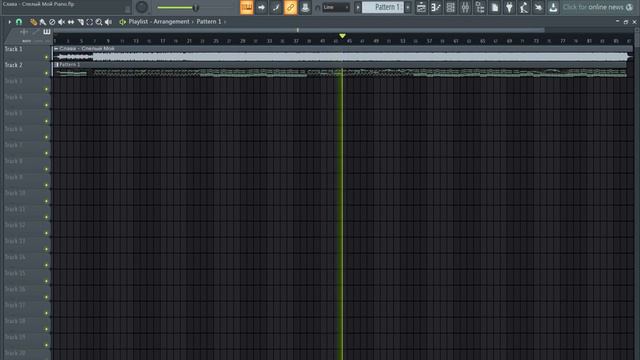Screen dimensions: 640x360
Task: Click the arrow left of Pattern 1 selector
Action: 358,7
